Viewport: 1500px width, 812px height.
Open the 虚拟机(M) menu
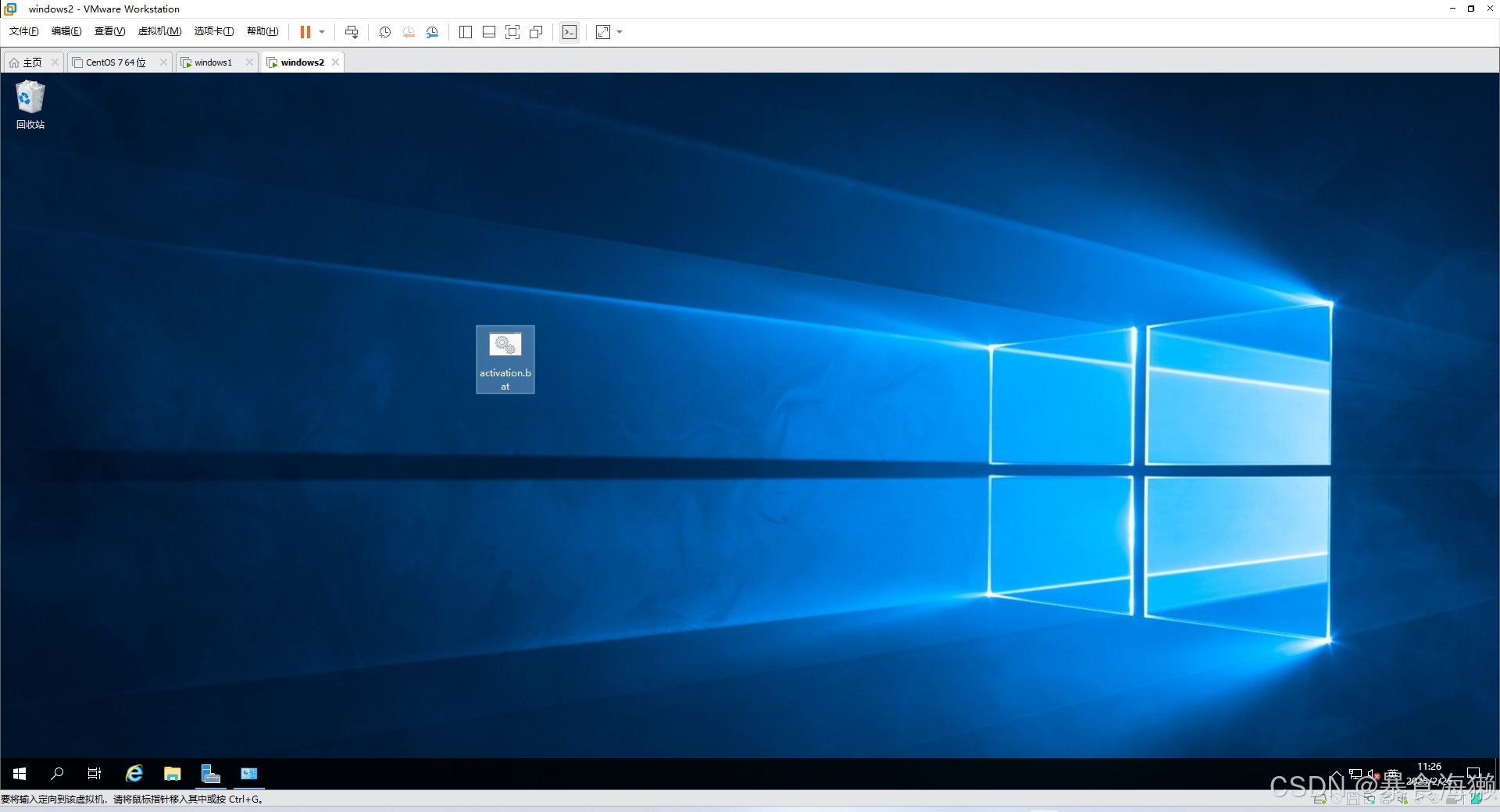(159, 31)
